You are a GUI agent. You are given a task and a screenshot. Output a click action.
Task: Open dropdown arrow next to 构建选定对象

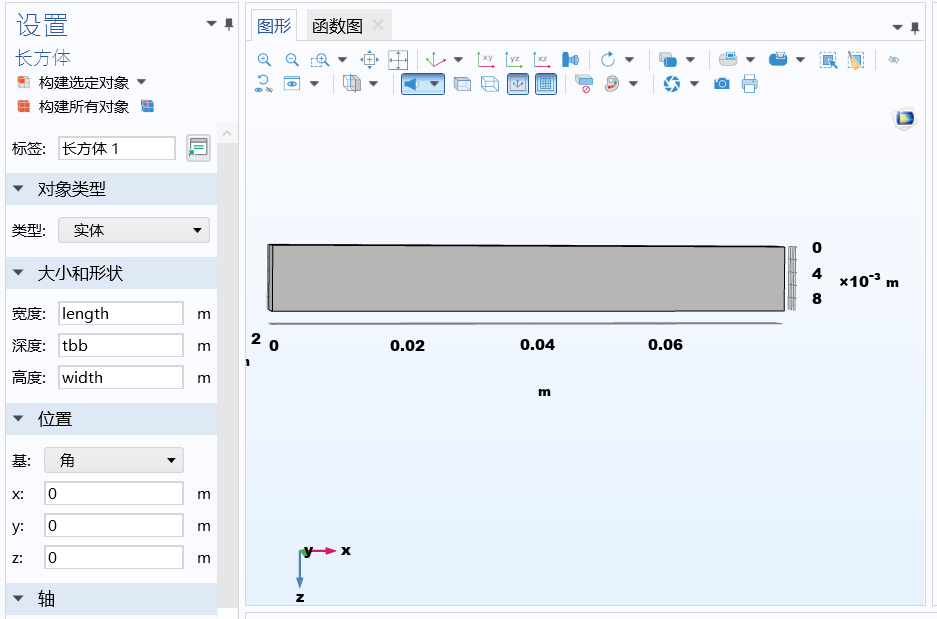pyautogui.click(x=142, y=82)
